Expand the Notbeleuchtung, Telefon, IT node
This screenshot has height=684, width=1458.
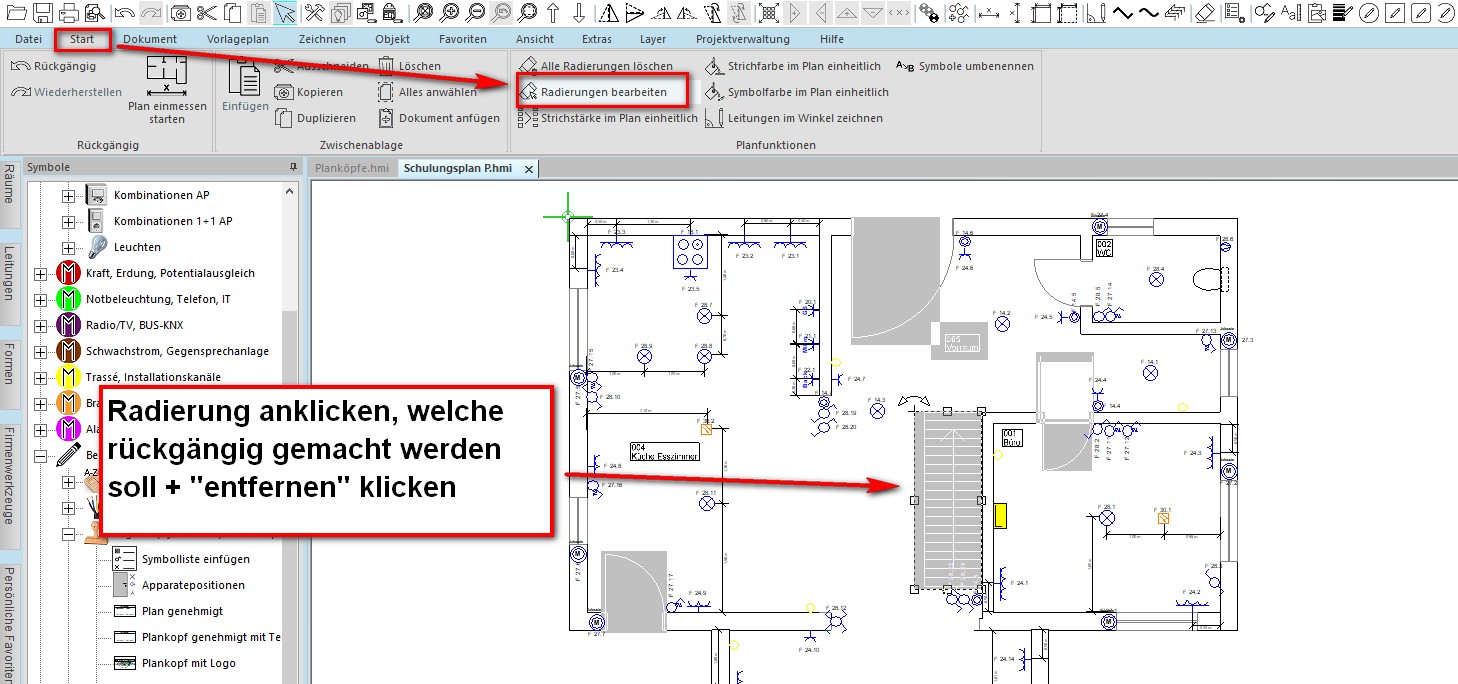40,299
